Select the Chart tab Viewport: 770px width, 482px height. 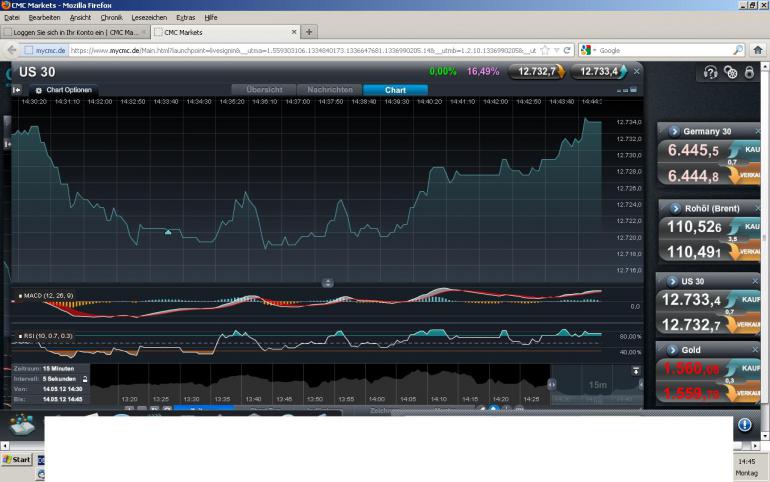click(395, 90)
